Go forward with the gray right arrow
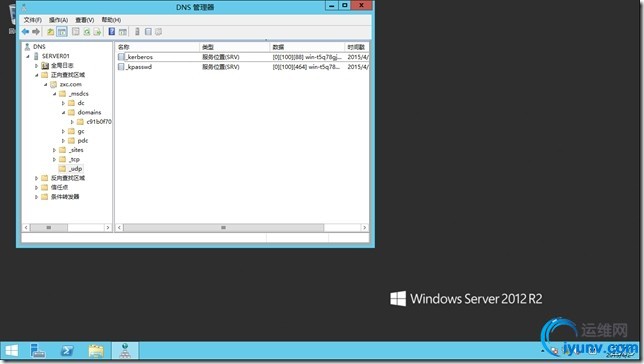 [36, 32]
